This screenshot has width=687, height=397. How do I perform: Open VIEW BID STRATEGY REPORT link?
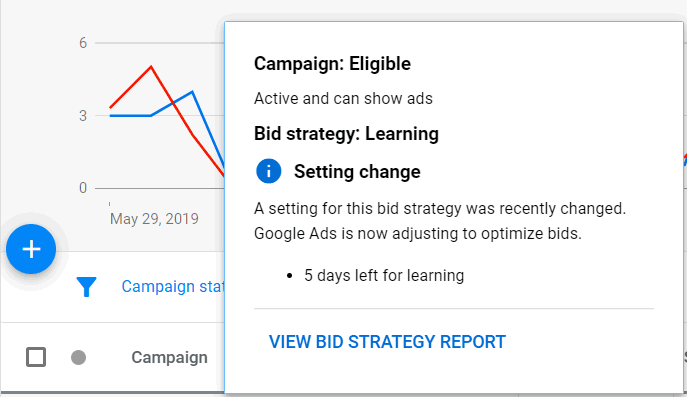click(x=387, y=342)
